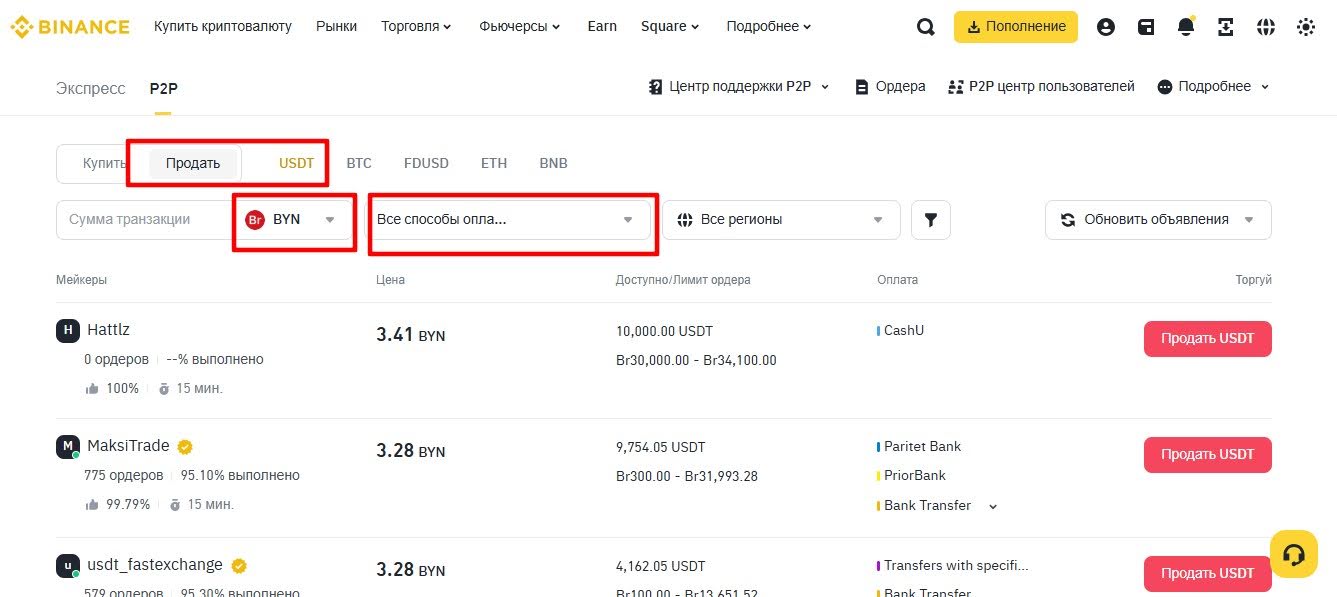The image size is (1337, 597).
Task: Open the wallet icon in the top bar
Action: click(x=1146, y=27)
